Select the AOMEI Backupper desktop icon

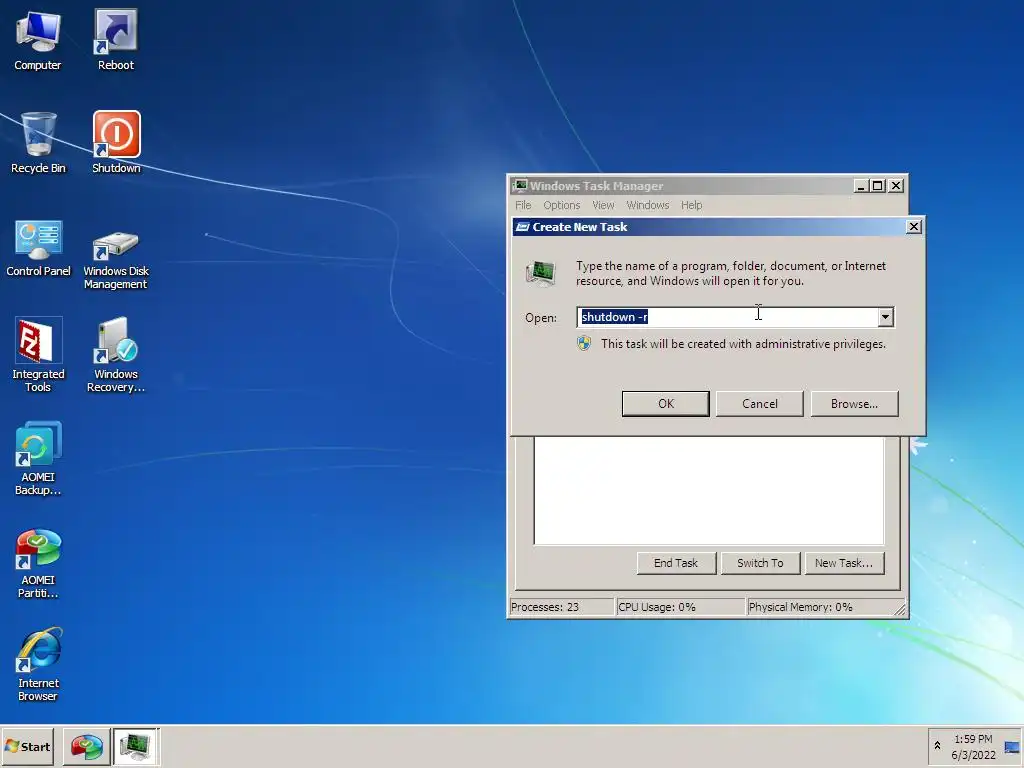tap(38, 458)
